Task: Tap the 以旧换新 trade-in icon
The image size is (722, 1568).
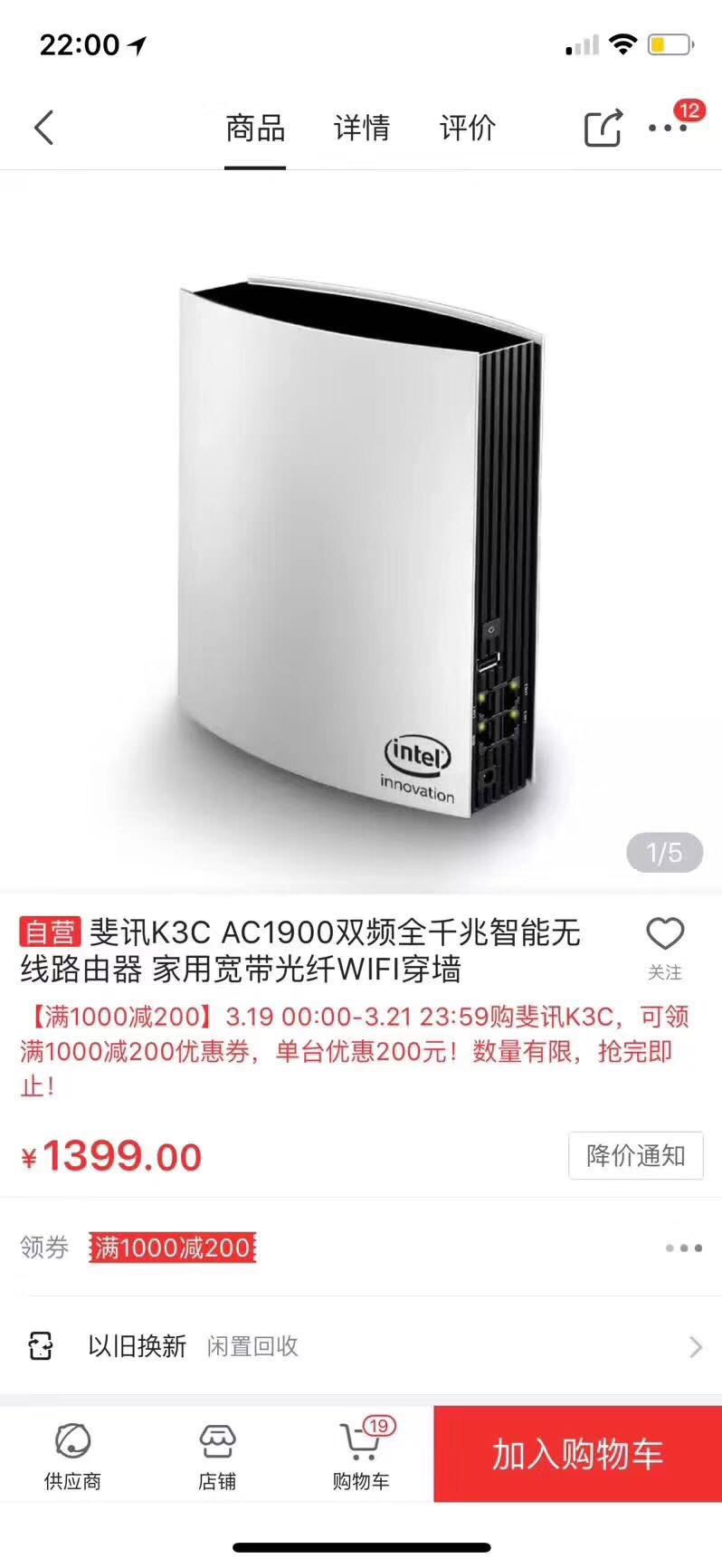Action: (41, 1346)
